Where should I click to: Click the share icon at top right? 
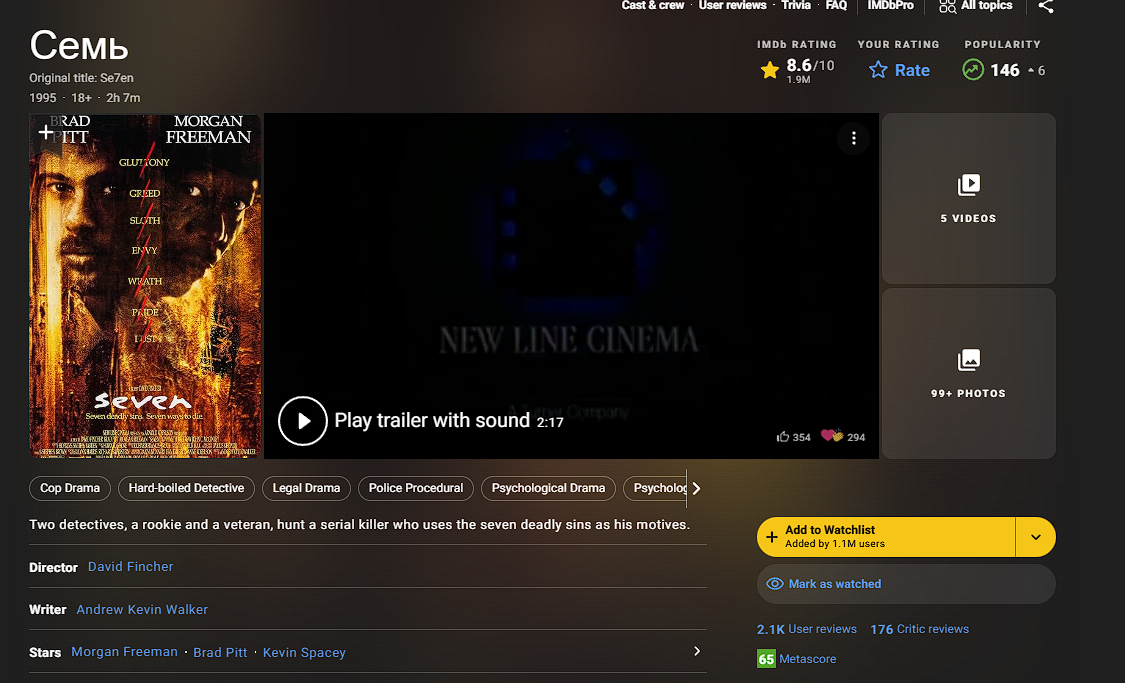pyautogui.click(x=1046, y=6)
